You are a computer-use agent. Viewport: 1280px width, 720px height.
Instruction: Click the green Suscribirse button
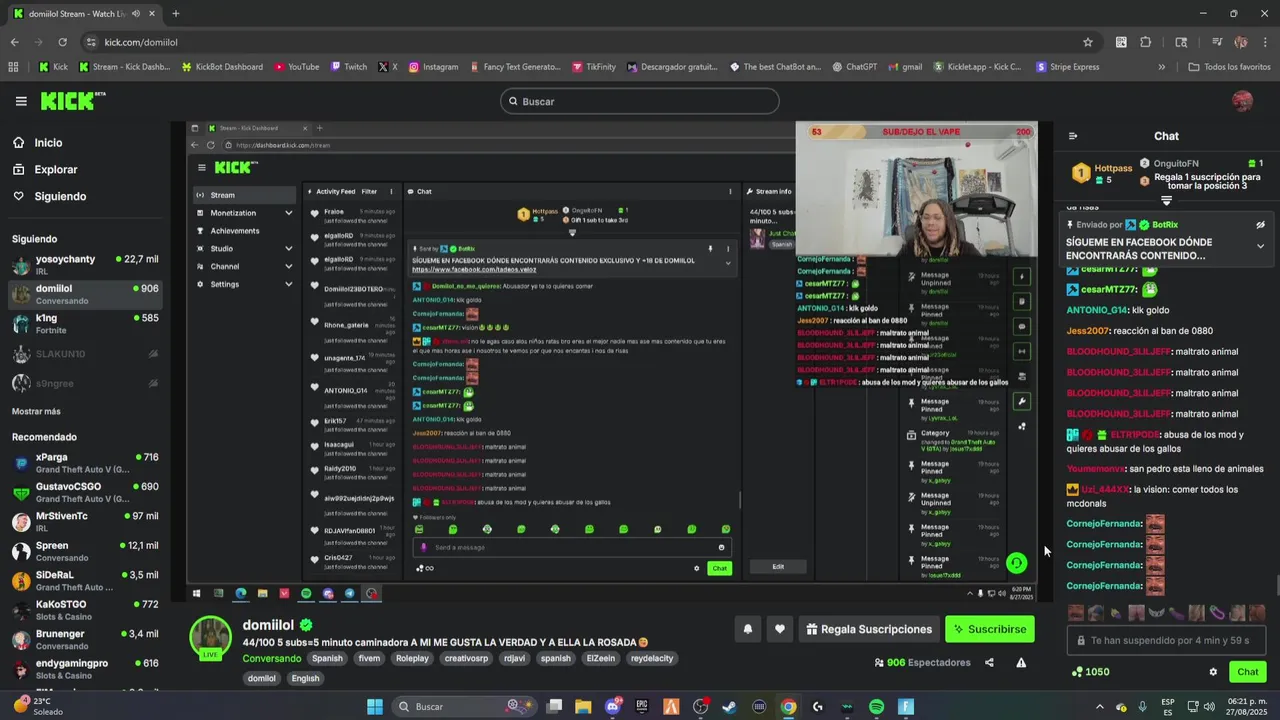point(990,629)
